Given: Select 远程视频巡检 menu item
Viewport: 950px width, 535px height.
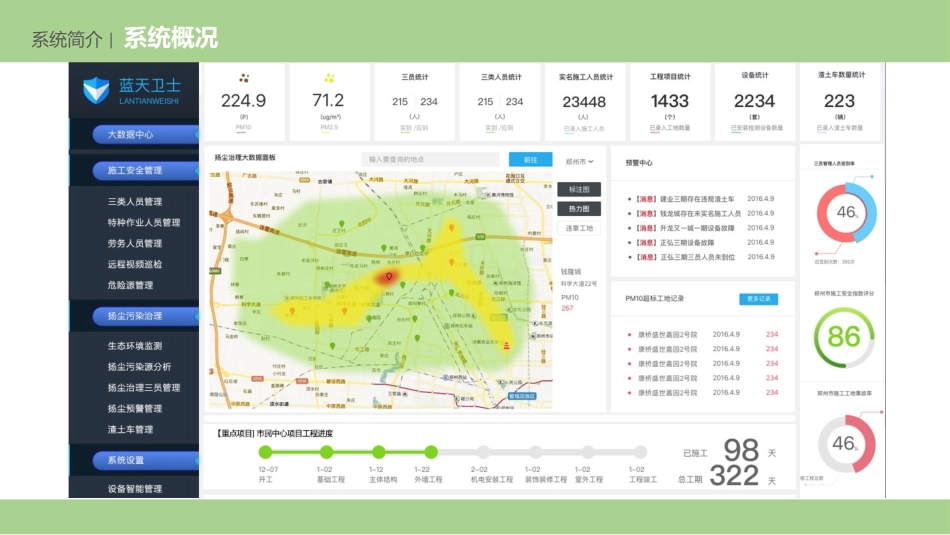Looking at the screenshot, I should 135,264.
